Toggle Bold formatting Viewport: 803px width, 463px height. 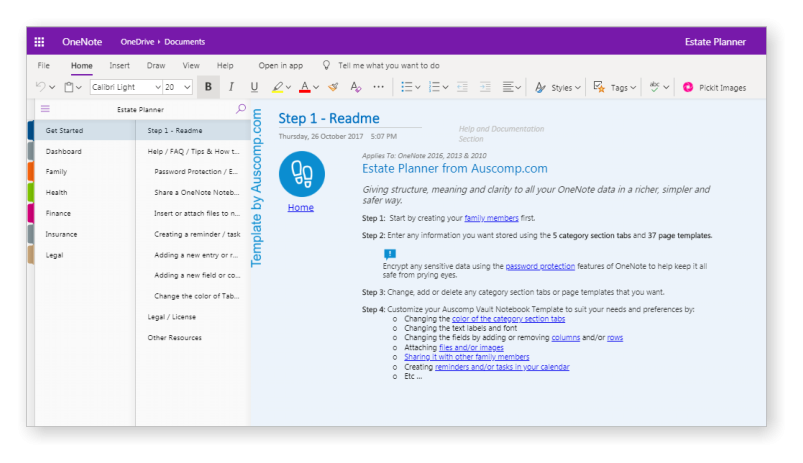pos(208,87)
